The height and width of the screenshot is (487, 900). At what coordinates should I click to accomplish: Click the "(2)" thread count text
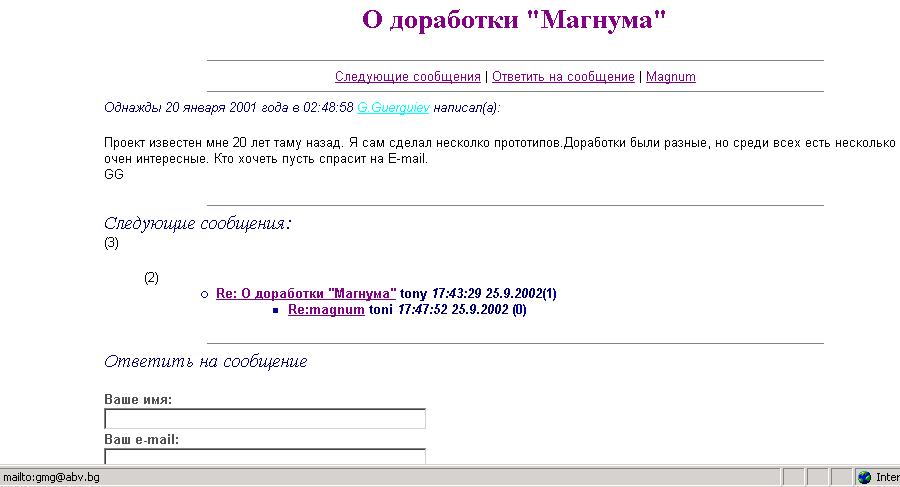pos(152,278)
